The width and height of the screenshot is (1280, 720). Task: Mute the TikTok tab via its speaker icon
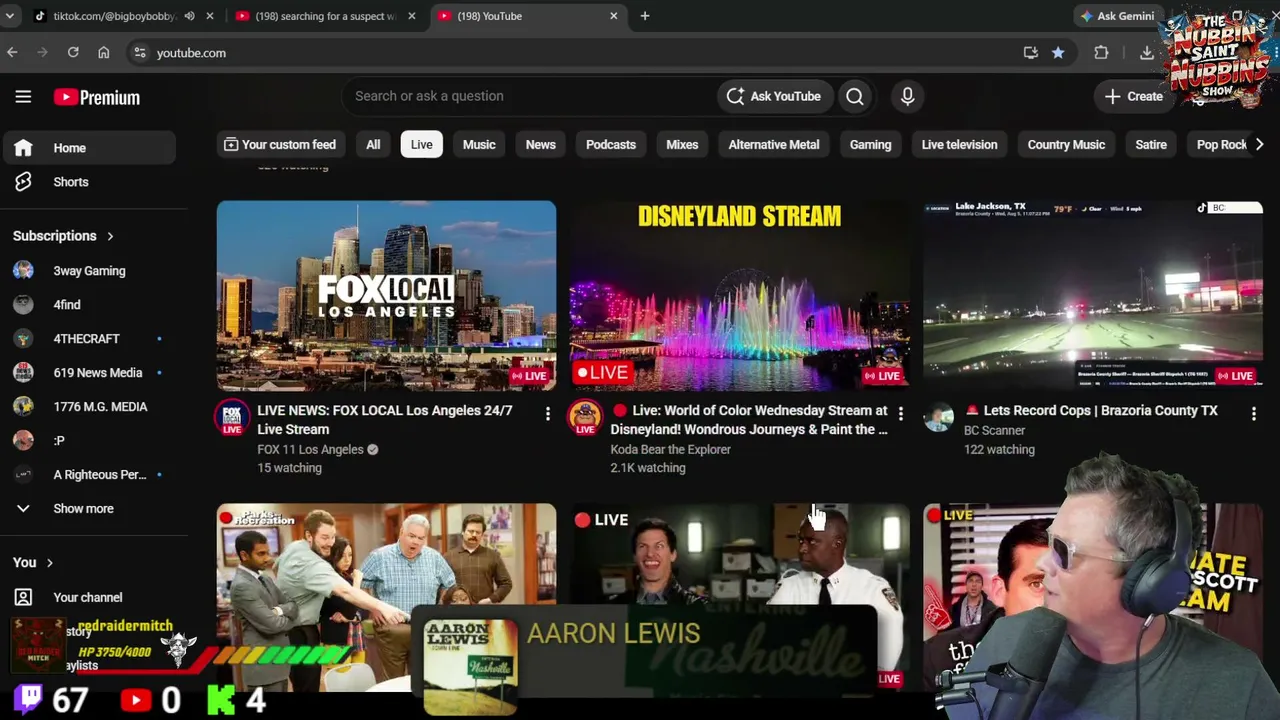[189, 16]
